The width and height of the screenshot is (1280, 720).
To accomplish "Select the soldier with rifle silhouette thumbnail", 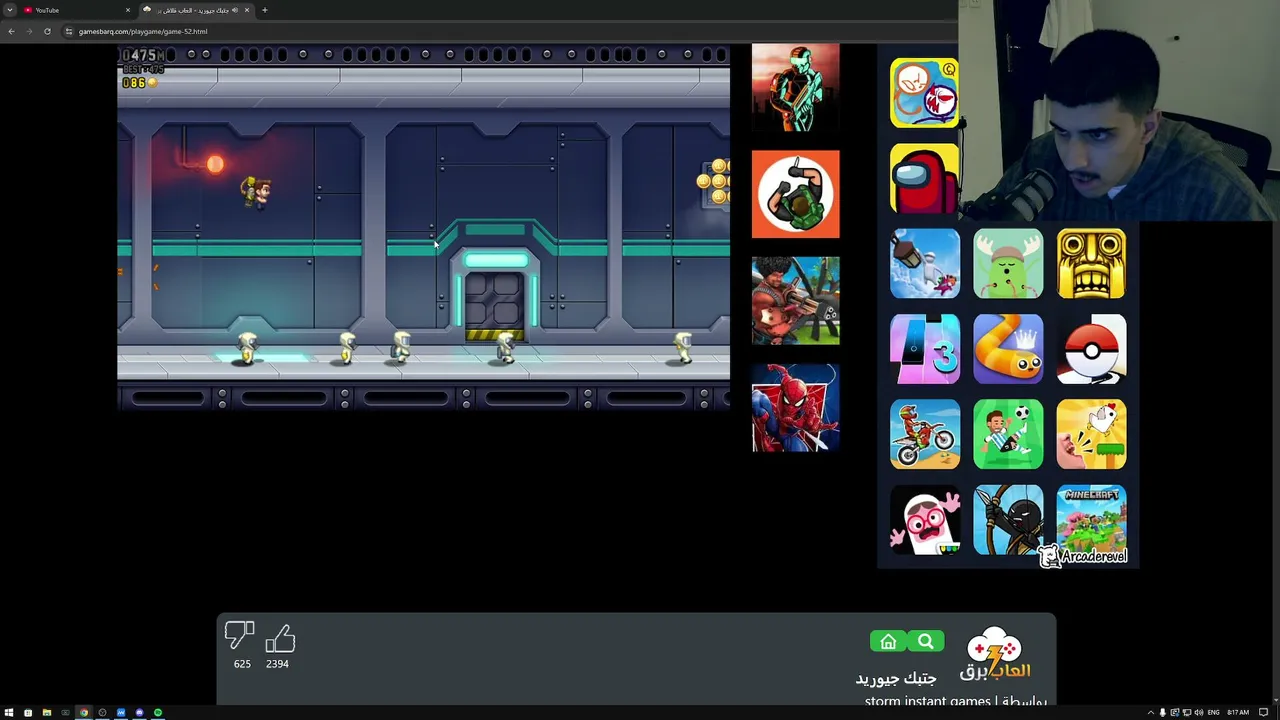I will coord(796,88).
